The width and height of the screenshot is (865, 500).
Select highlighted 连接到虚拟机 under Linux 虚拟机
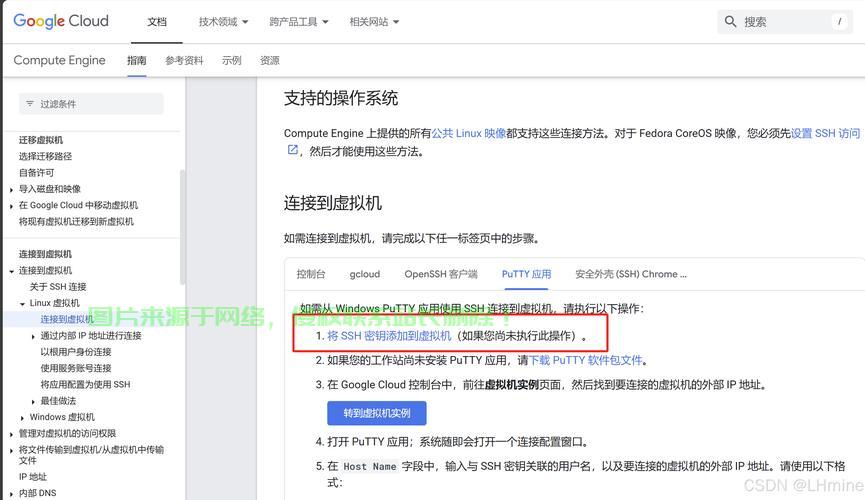(67, 319)
